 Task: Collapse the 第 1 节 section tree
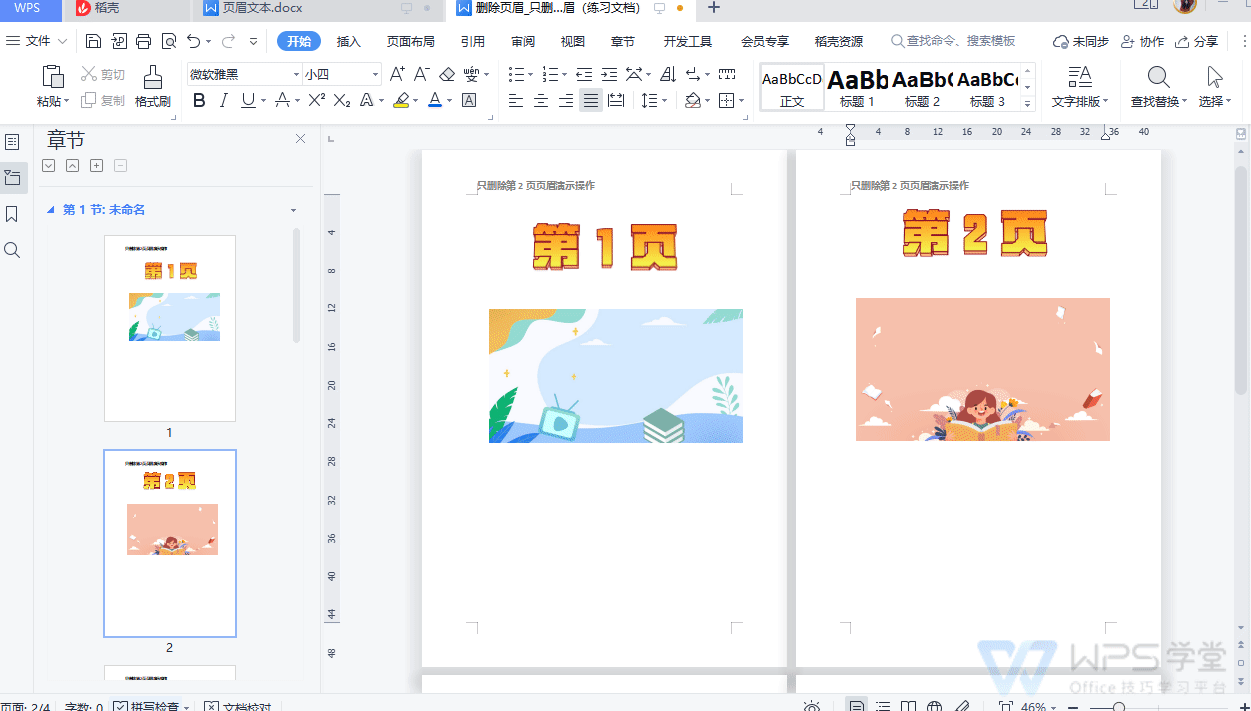click(51, 210)
